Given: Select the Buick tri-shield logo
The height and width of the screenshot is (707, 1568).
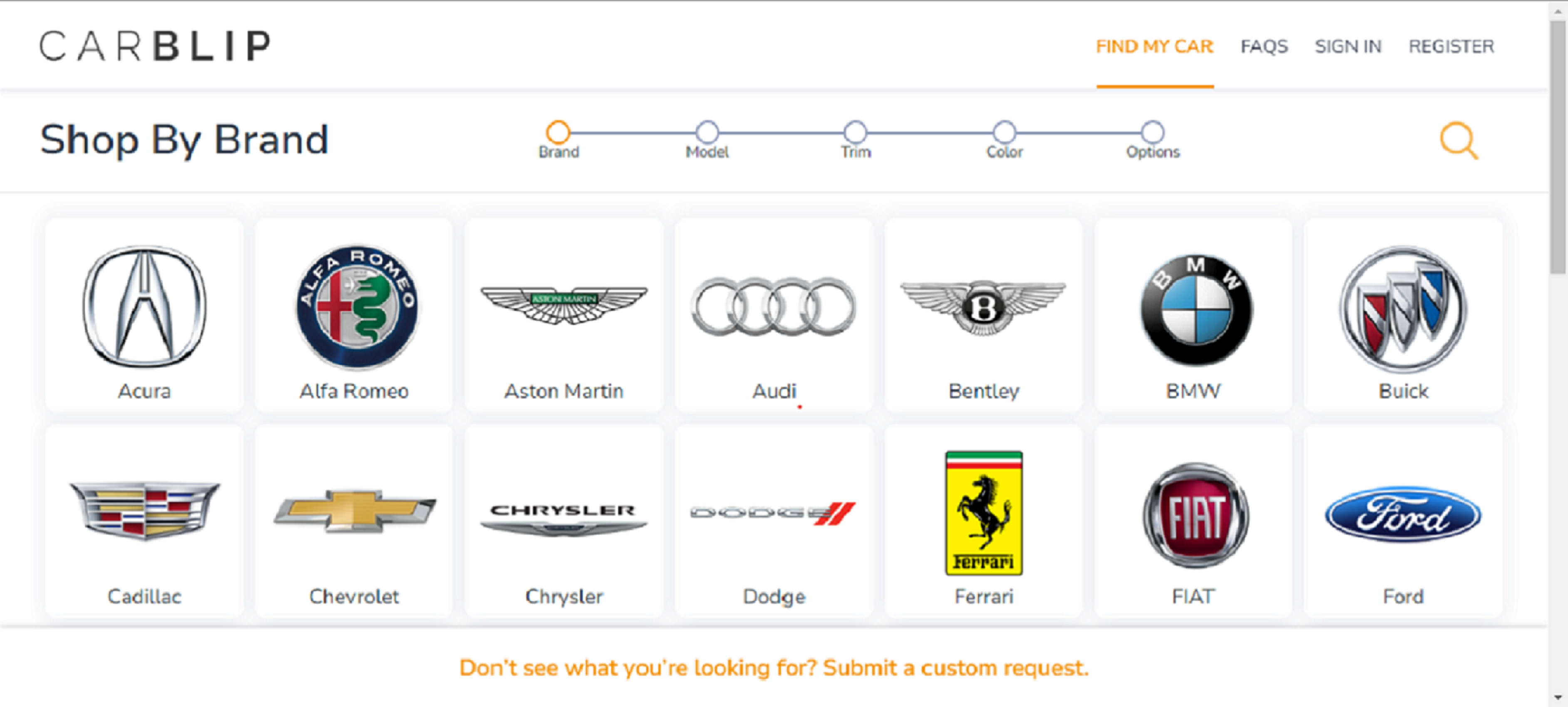Looking at the screenshot, I should (x=1403, y=309).
